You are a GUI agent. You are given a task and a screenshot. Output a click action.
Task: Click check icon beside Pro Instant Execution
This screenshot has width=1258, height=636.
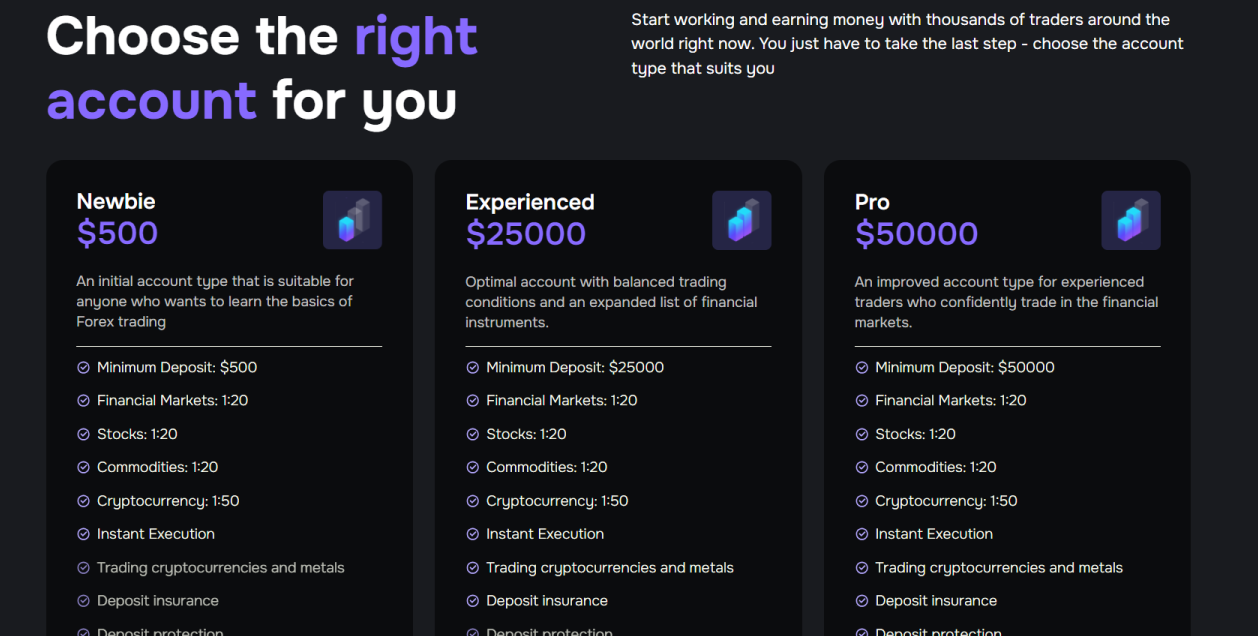[862, 535]
